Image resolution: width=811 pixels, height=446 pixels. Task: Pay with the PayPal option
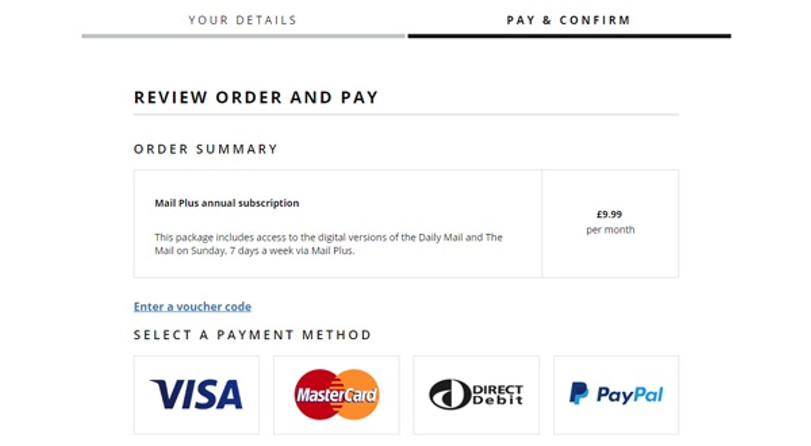[616, 394]
